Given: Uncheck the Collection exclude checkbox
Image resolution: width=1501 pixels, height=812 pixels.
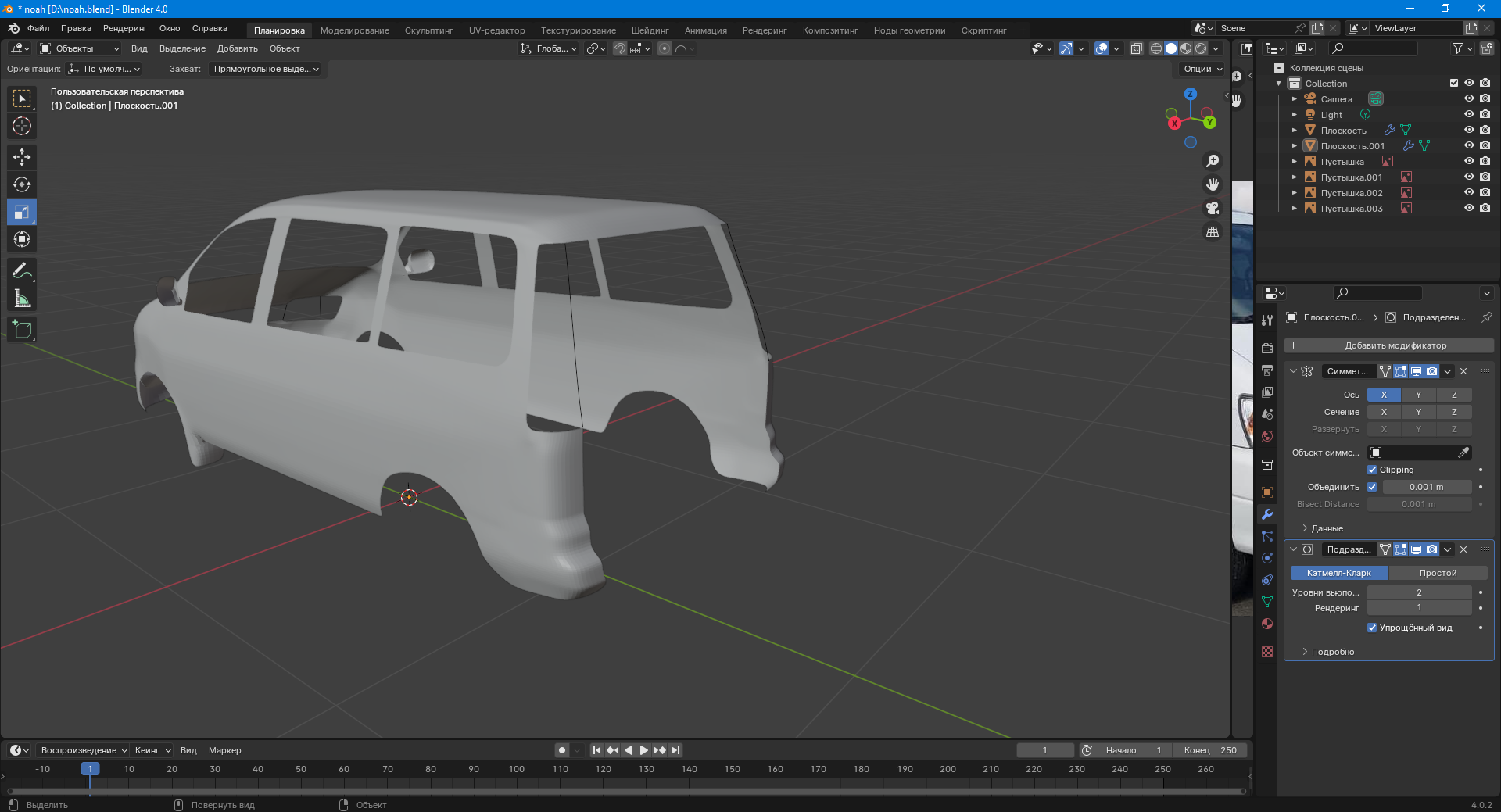Looking at the screenshot, I should coord(1454,84).
